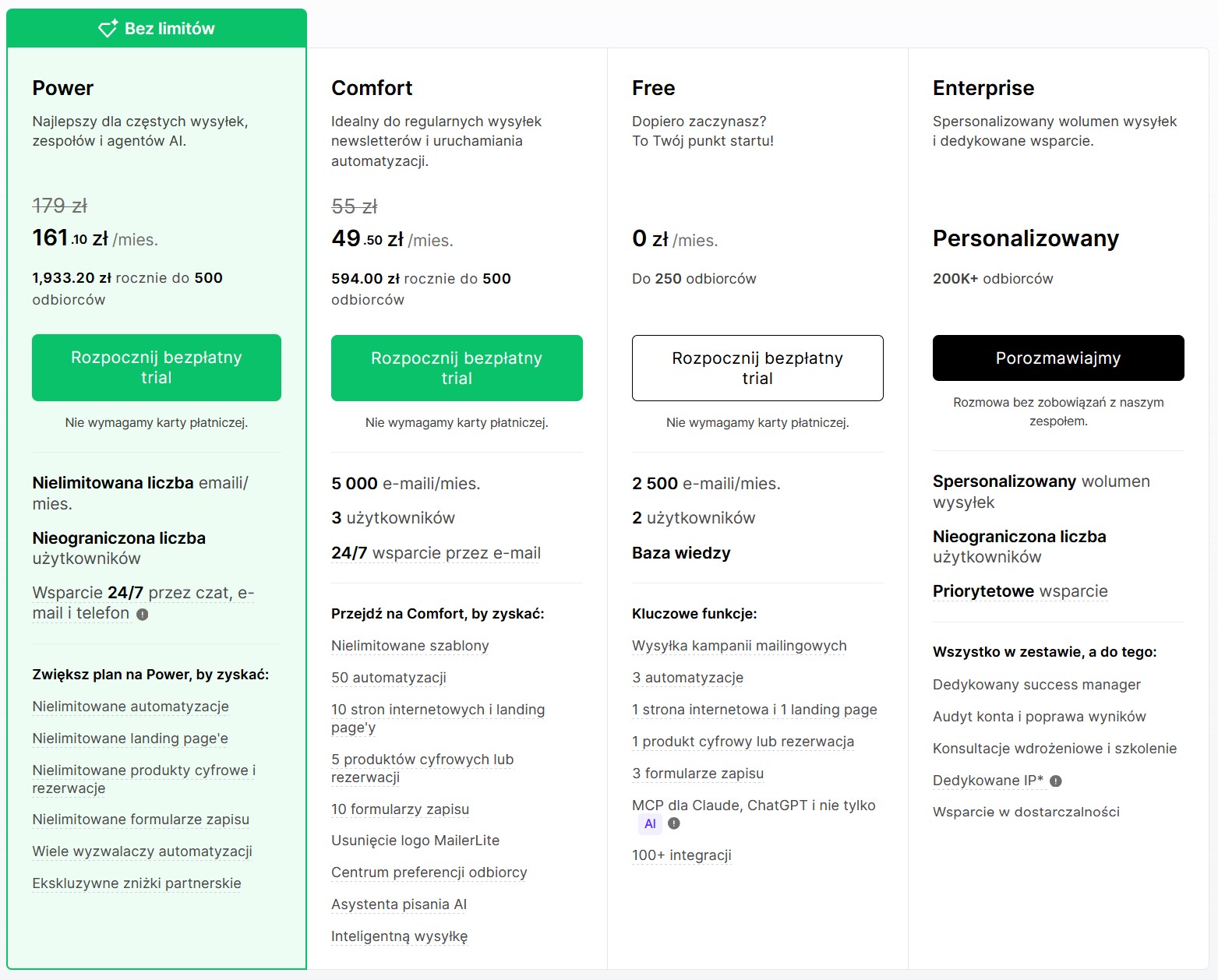Click 3 formularze zapisu feature

coord(698,774)
